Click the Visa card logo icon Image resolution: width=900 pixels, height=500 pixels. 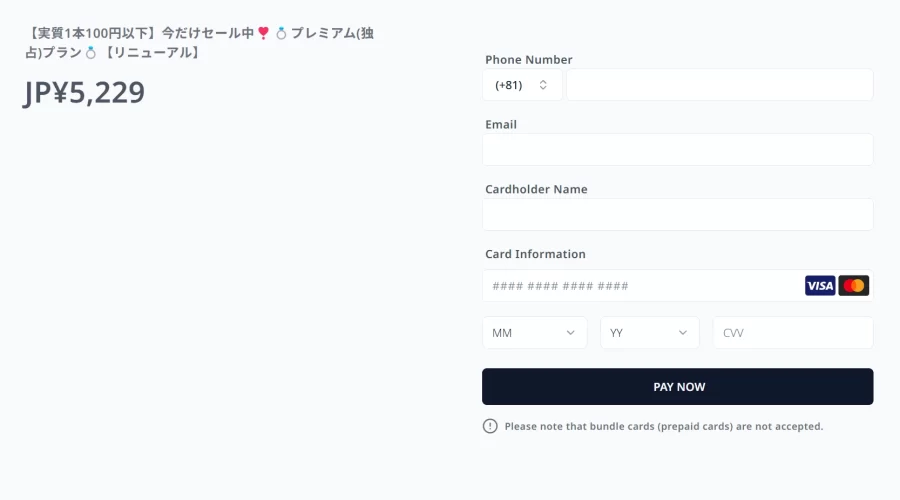pyautogui.click(x=820, y=286)
